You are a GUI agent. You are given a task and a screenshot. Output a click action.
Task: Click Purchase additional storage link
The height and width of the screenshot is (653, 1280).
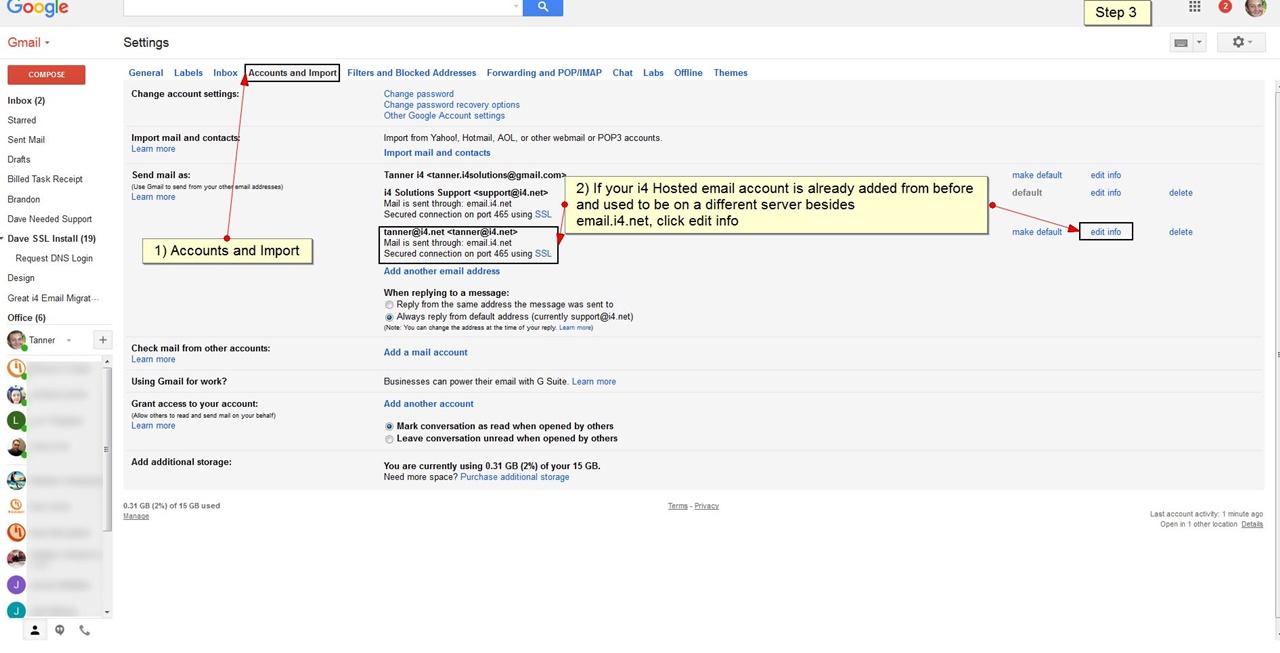tap(514, 477)
